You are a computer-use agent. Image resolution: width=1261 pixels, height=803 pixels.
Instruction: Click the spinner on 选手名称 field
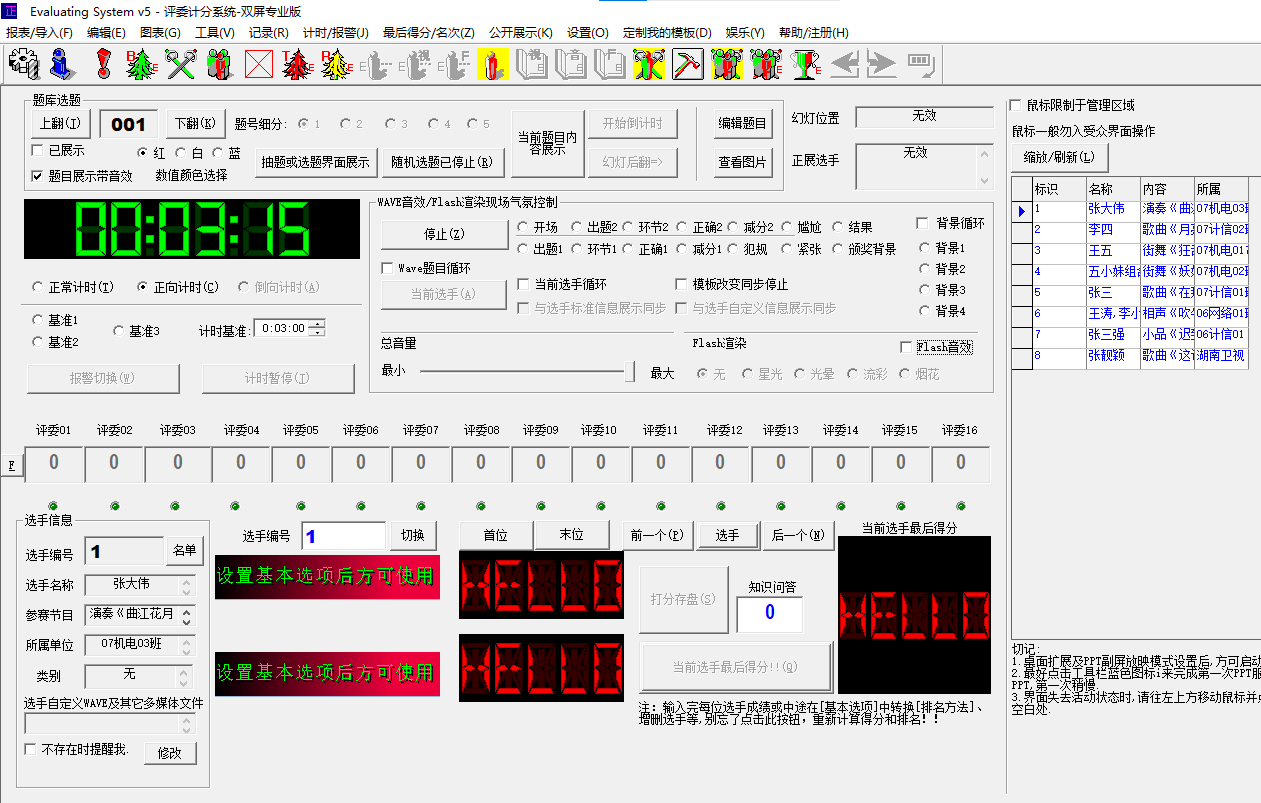tap(186, 585)
